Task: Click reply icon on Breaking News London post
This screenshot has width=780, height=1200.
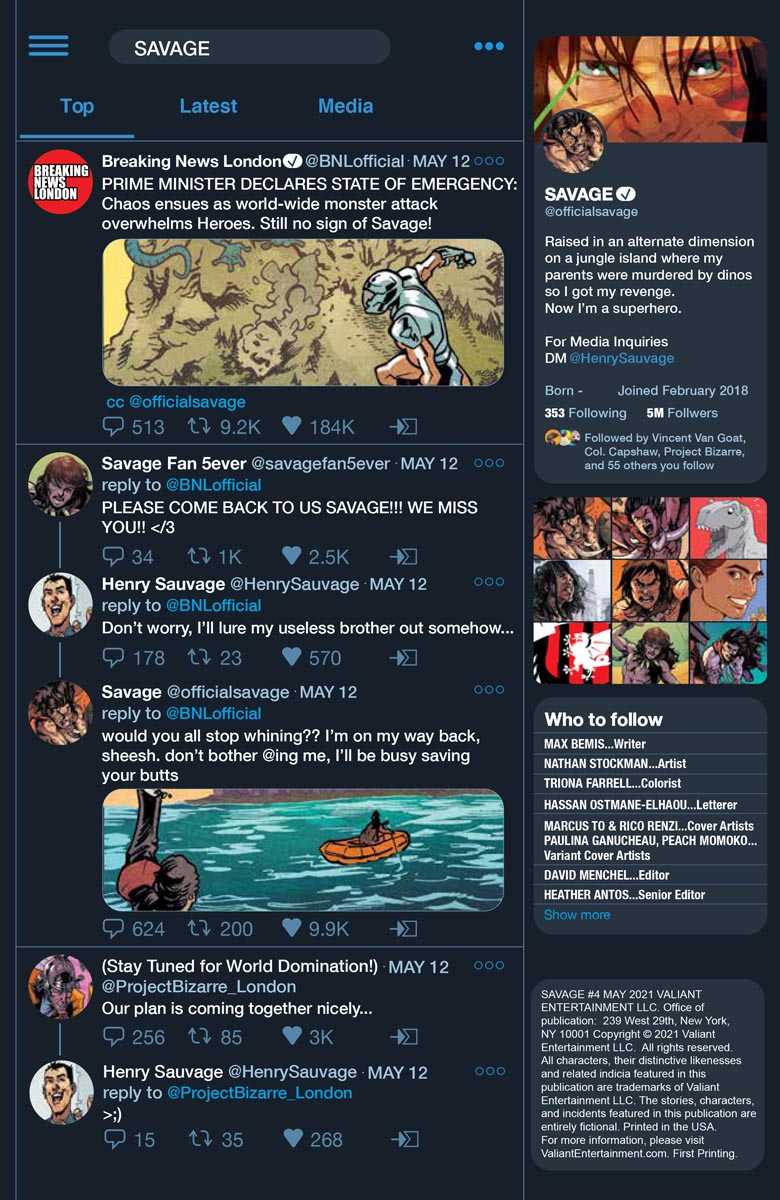Action: coord(114,427)
